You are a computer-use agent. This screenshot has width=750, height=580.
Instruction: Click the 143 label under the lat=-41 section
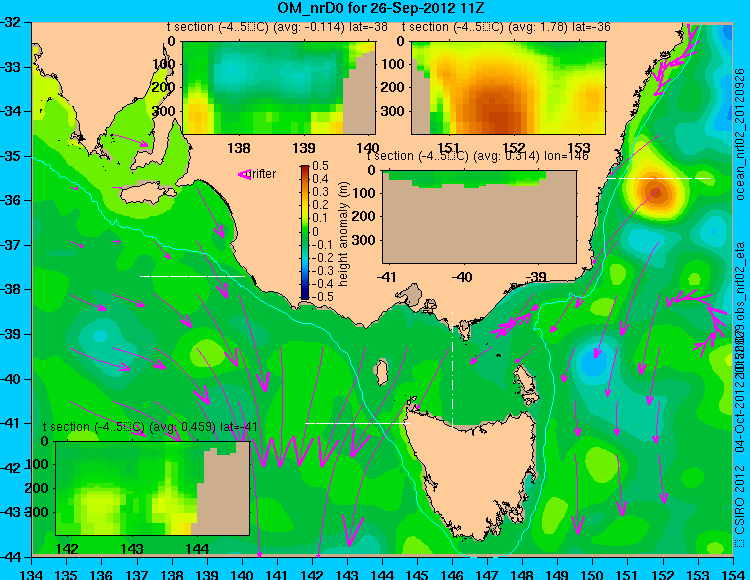[x=132, y=548]
